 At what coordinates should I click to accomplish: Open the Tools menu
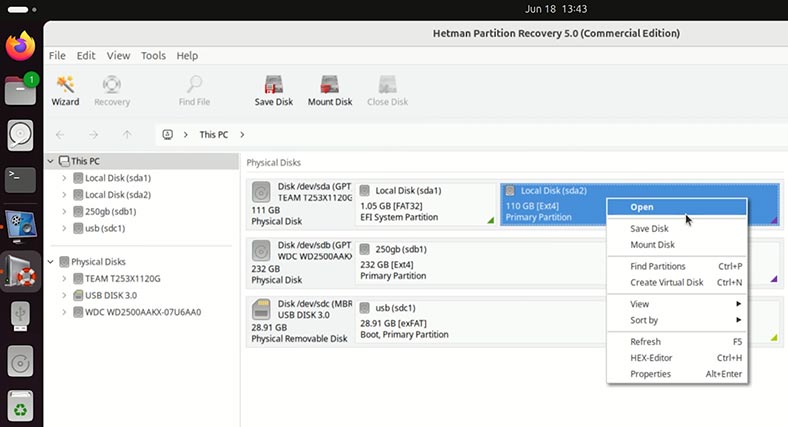pyautogui.click(x=153, y=56)
